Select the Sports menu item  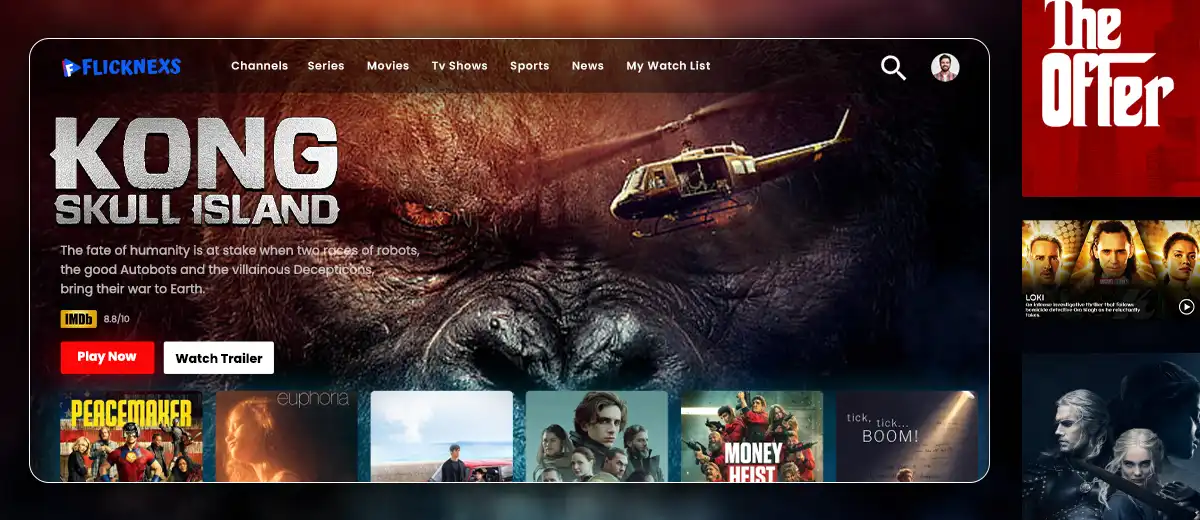pyautogui.click(x=529, y=66)
